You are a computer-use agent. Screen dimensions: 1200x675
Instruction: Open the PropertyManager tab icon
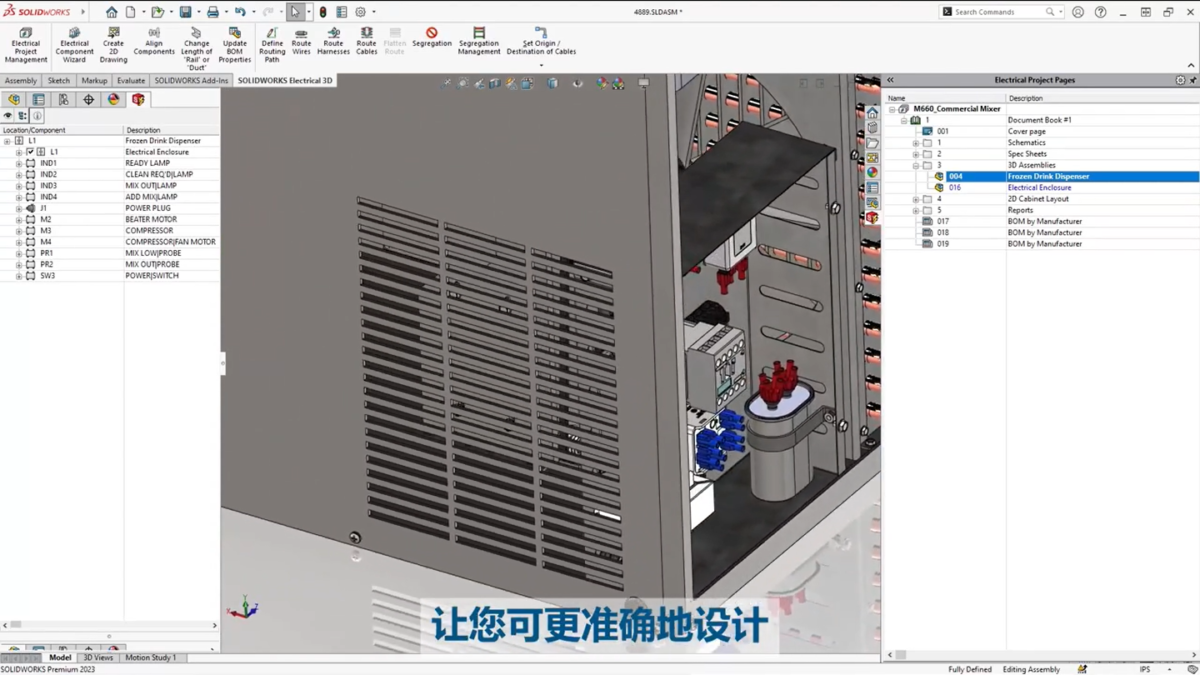[x=39, y=100]
